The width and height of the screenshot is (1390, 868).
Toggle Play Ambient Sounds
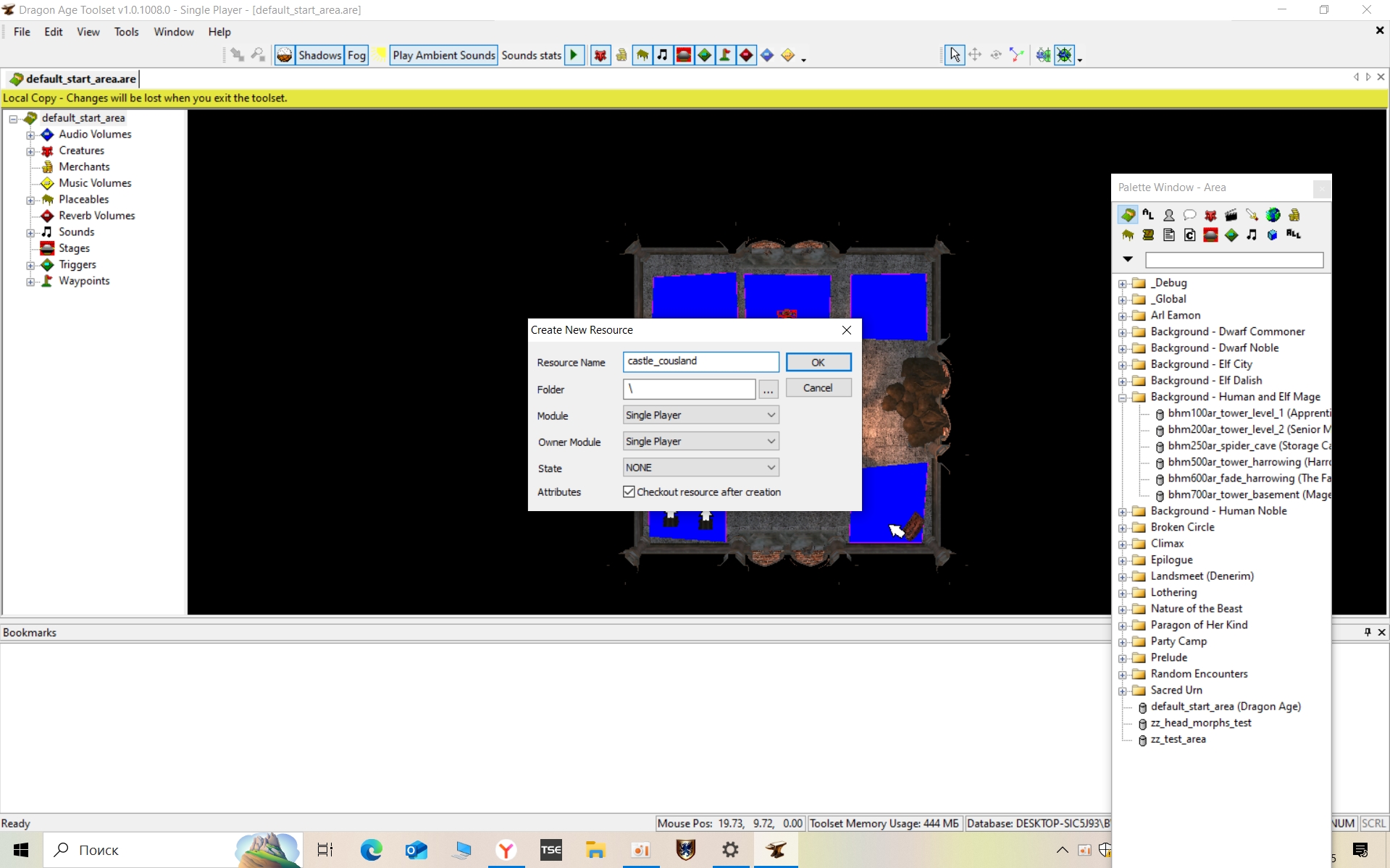(x=443, y=55)
